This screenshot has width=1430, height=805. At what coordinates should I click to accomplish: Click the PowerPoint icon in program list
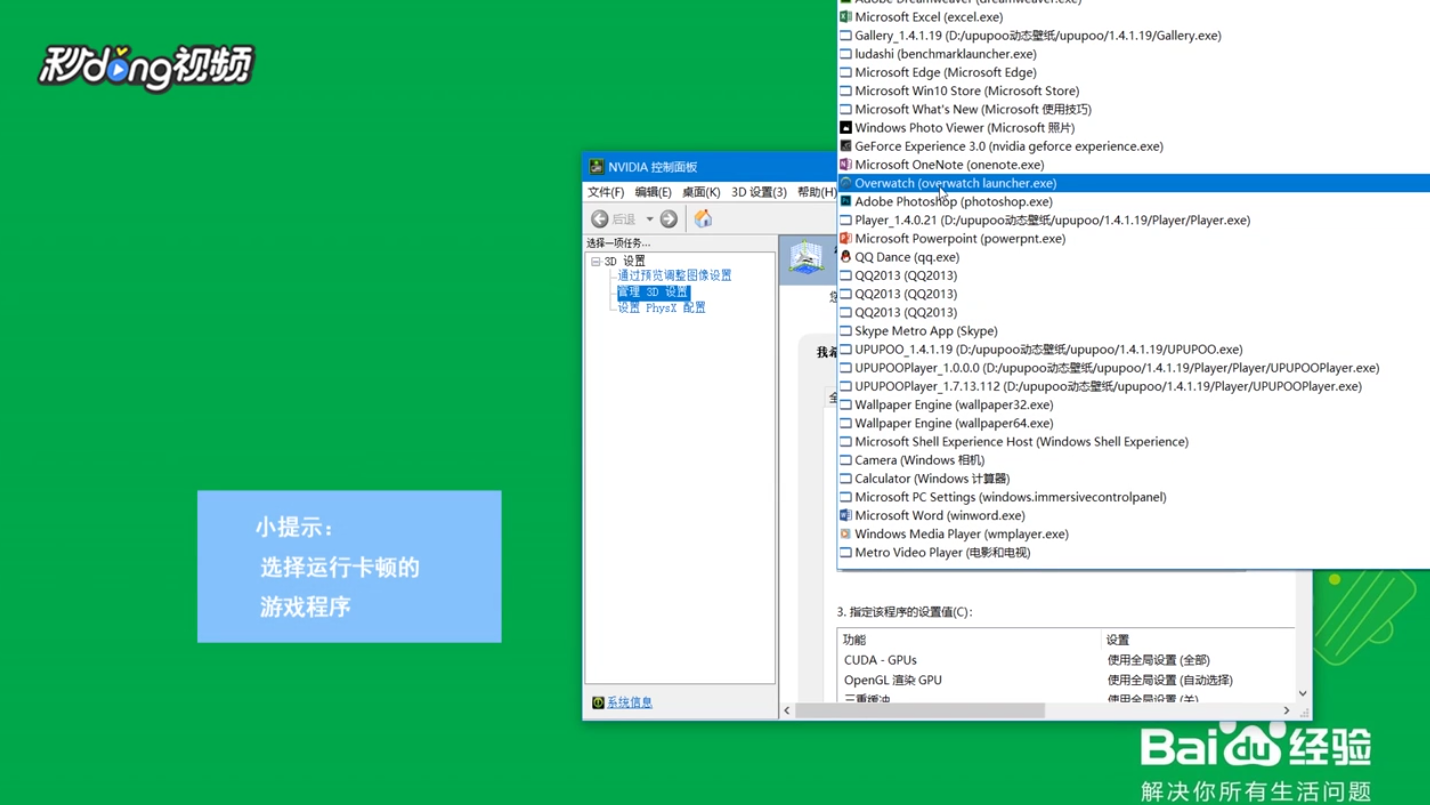coord(845,239)
